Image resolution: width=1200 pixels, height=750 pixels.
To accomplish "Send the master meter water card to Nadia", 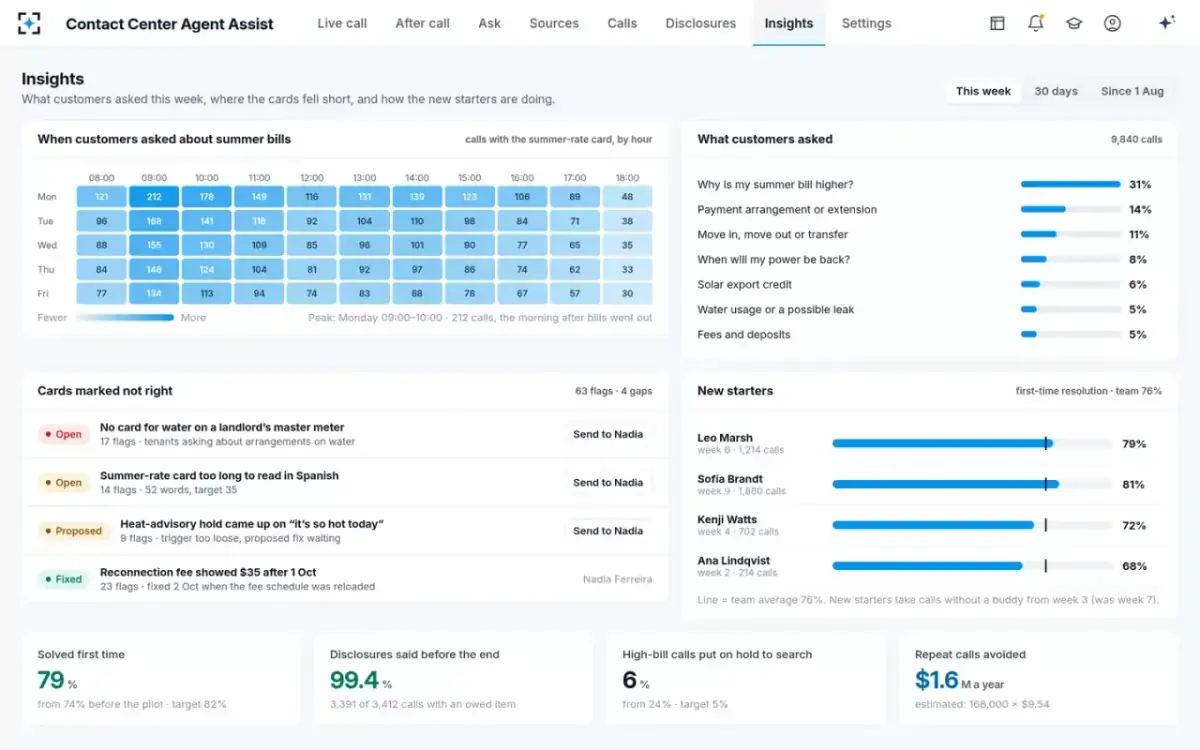I will tap(608, 434).
